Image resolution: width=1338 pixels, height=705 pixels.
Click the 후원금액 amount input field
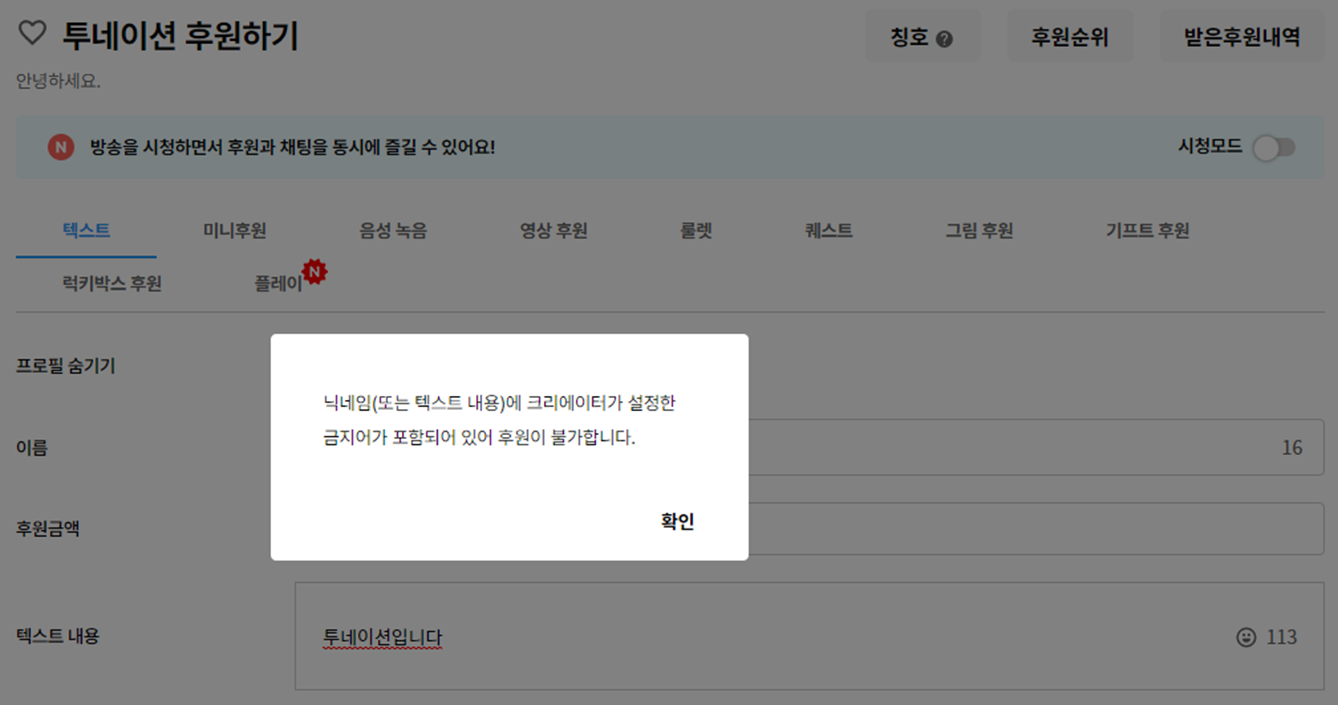(x=1036, y=528)
